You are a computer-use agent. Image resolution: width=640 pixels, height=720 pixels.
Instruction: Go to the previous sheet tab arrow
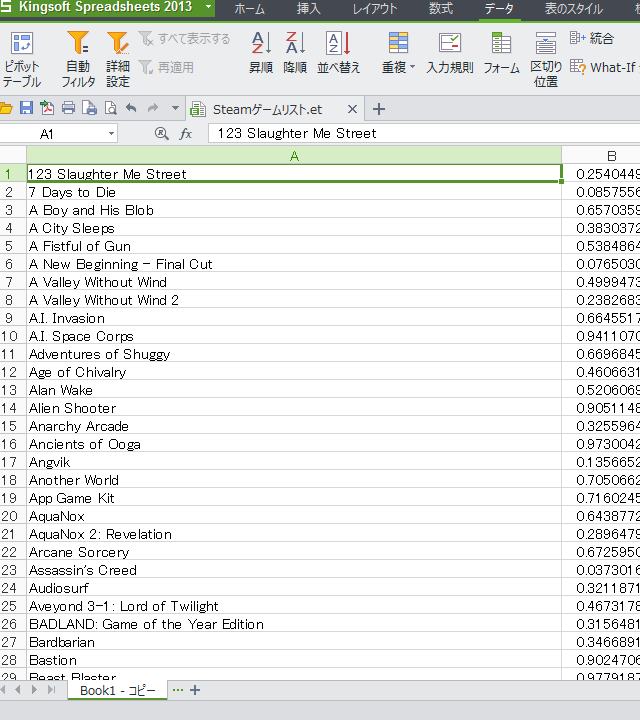tap(18, 690)
